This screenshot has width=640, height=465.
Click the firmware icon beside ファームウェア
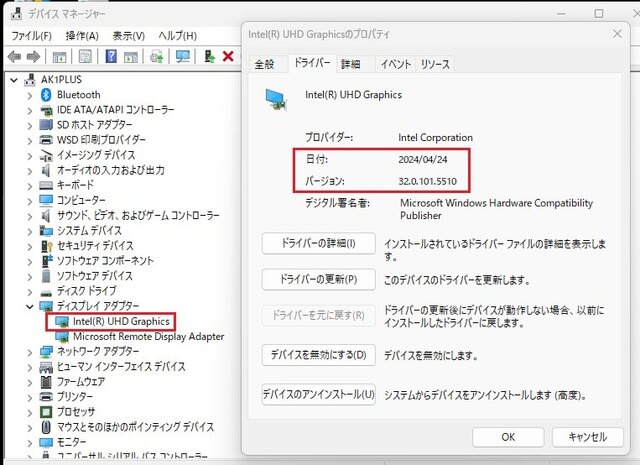pyautogui.click(x=46, y=382)
